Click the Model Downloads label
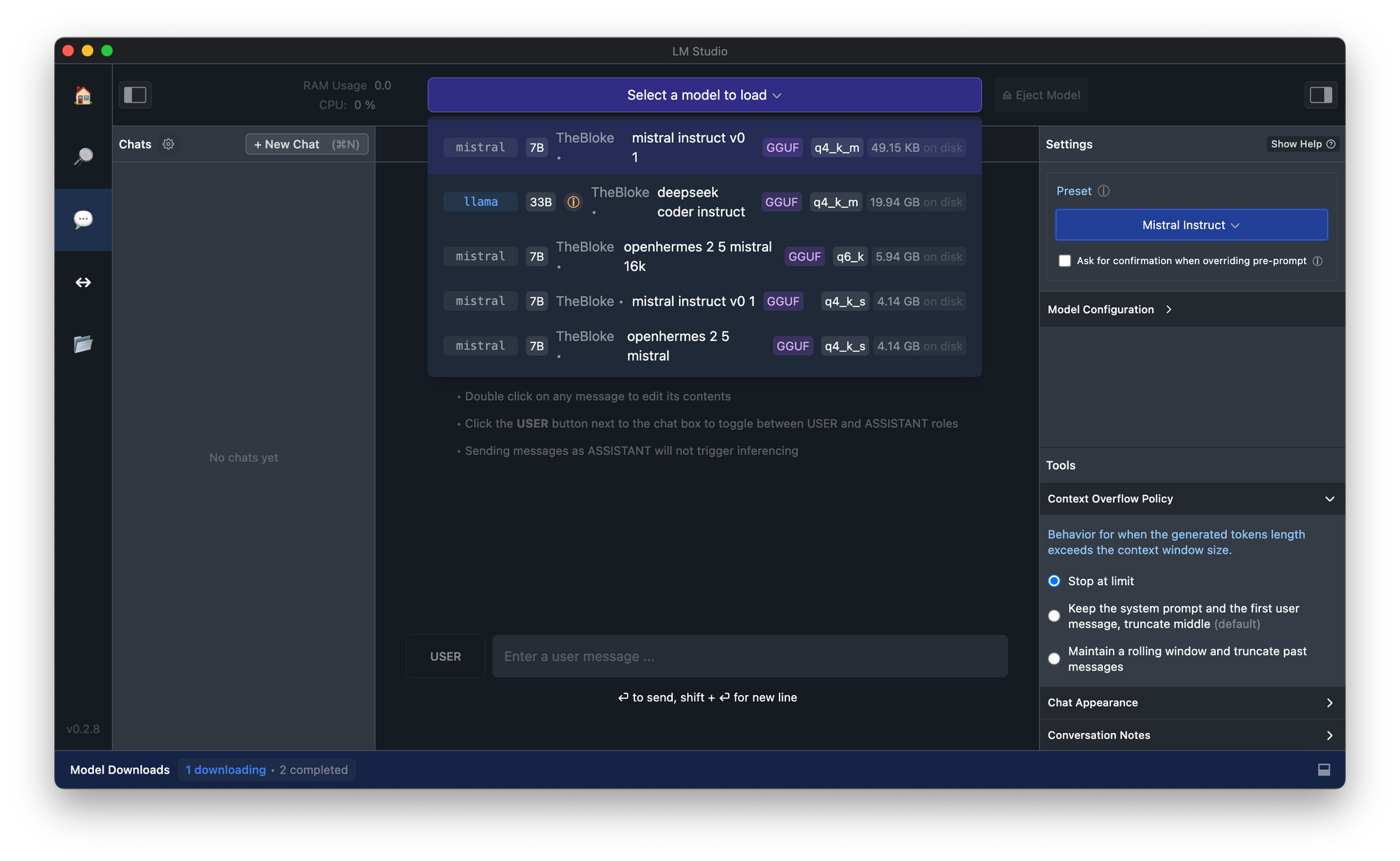This screenshot has width=1400, height=861. [120, 770]
